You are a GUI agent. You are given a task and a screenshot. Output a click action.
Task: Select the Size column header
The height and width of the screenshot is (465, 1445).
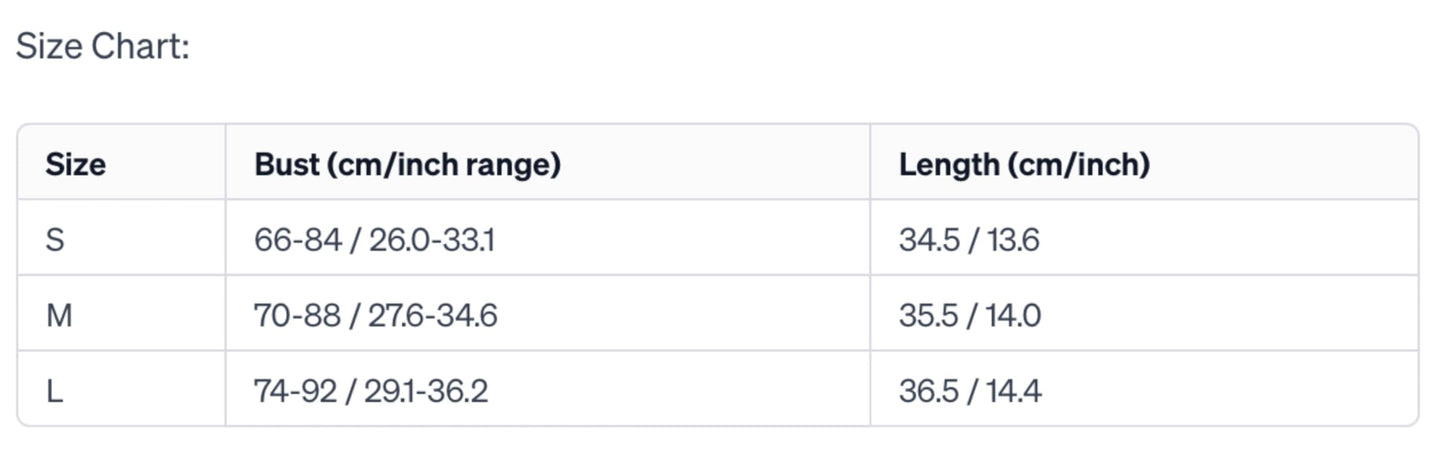pyautogui.click(x=76, y=165)
